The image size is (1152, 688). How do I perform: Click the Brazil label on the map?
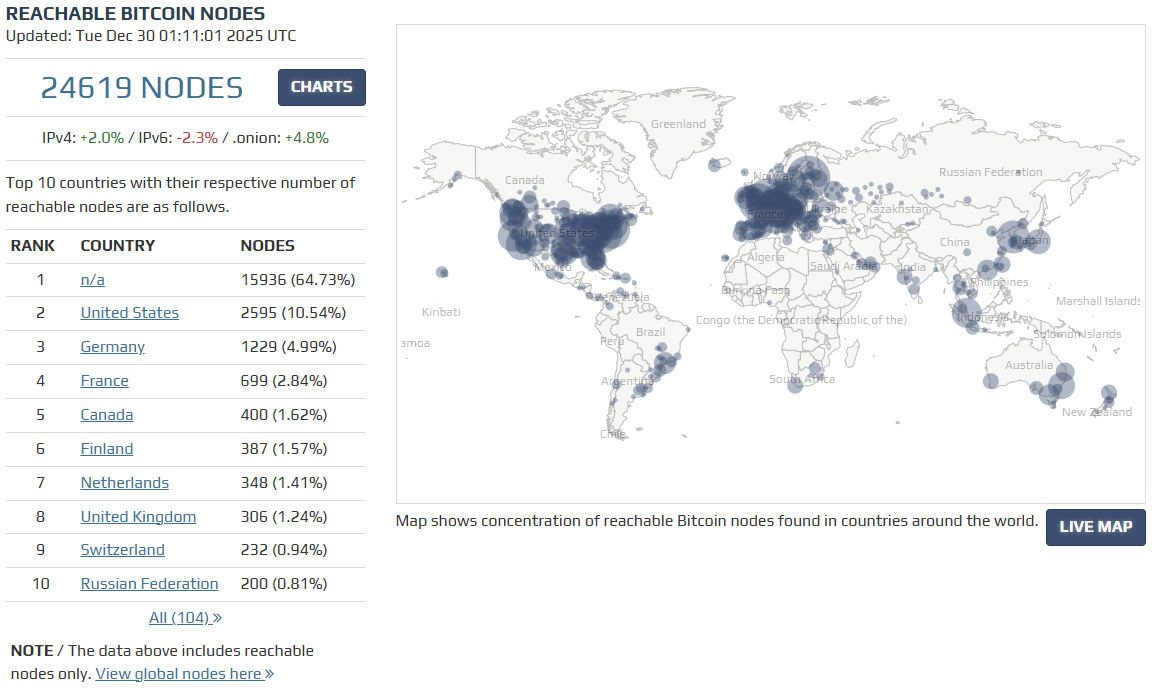[650, 332]
